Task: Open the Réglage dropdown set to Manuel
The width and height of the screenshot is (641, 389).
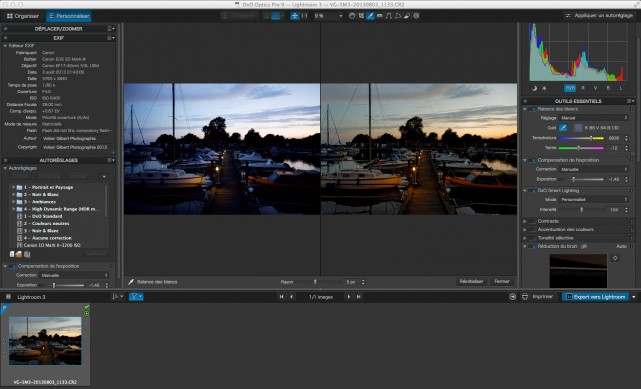Action: [594, 118]
